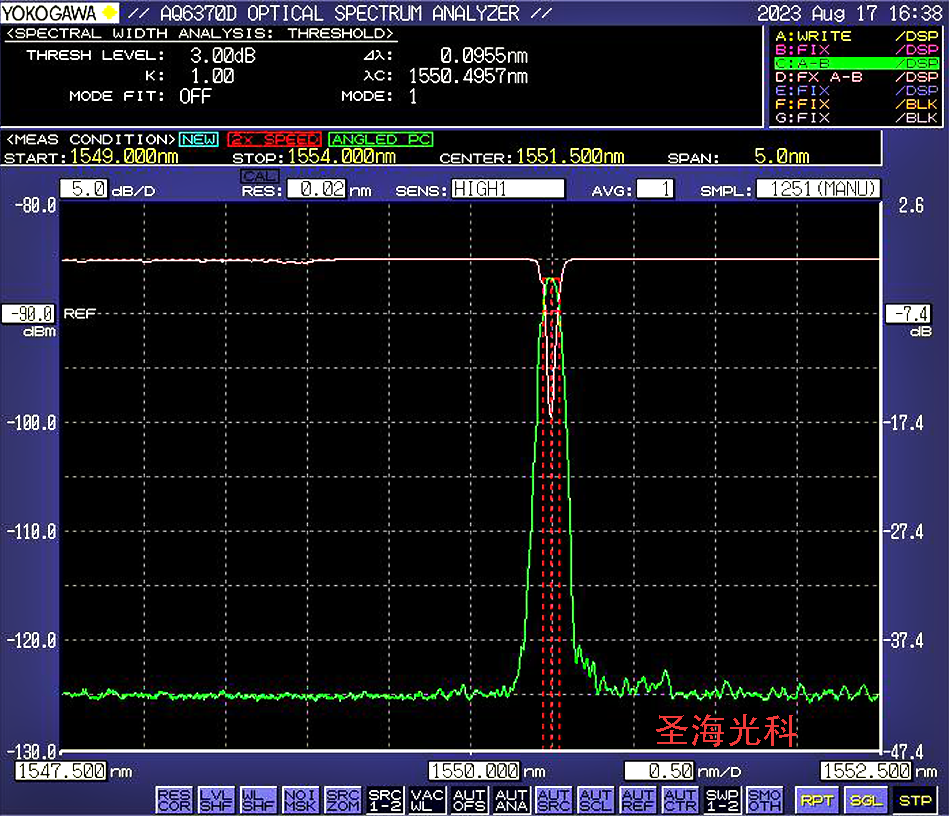Viewport: 949px width, 816px height.
Task: Toggle the SWP 1-2 sweep indicator
Action: click(722, 799)
